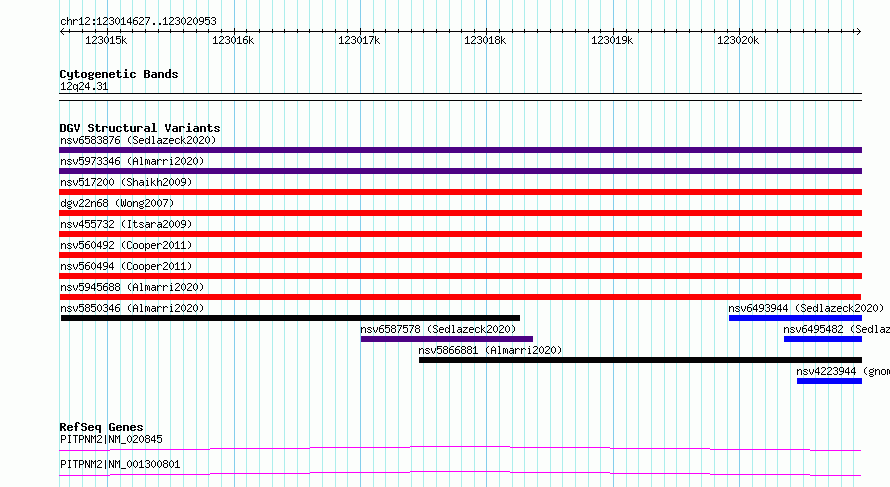Screen dimensions: 890x487
Task: Select the nsv6583876 purple variant bar
Action: [x=460, y=150]
